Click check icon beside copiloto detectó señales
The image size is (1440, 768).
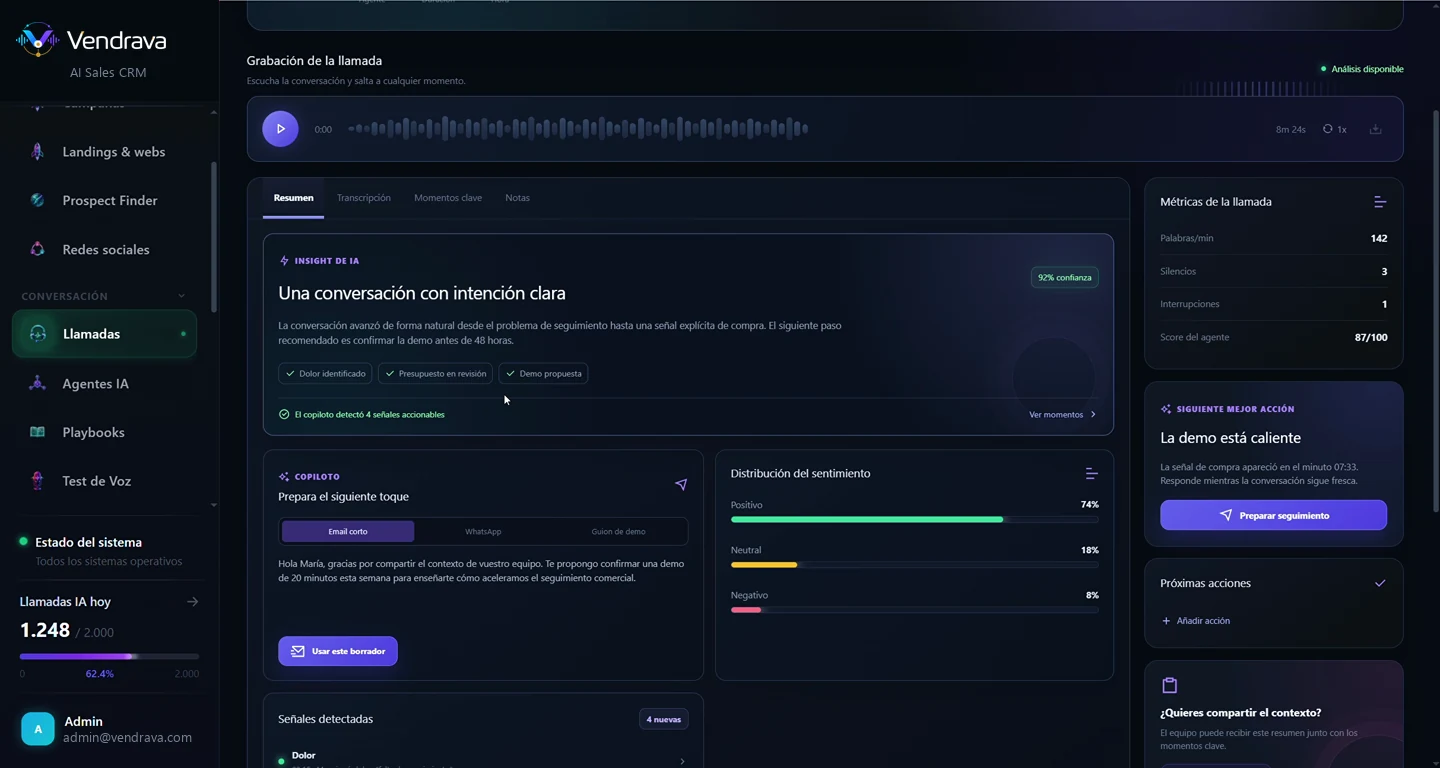[x=284, y=414]
